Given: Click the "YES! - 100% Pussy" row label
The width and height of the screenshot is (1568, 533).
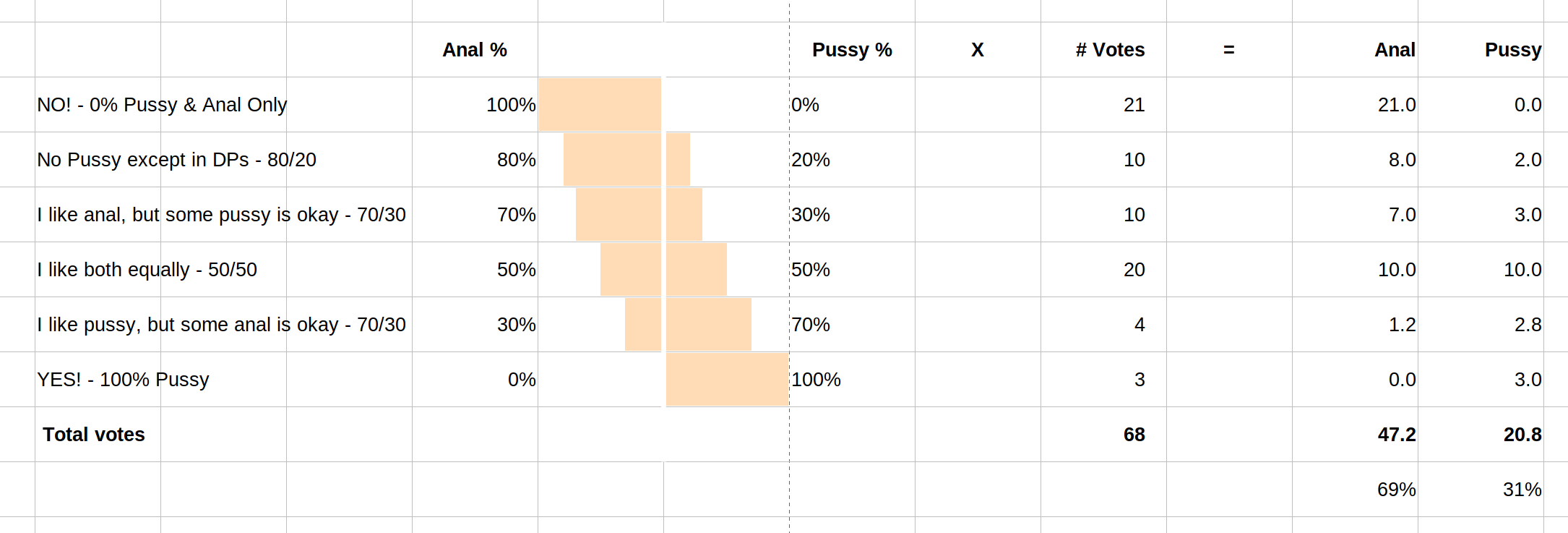Looking at the screenshot, I should [x=123, y=380].
